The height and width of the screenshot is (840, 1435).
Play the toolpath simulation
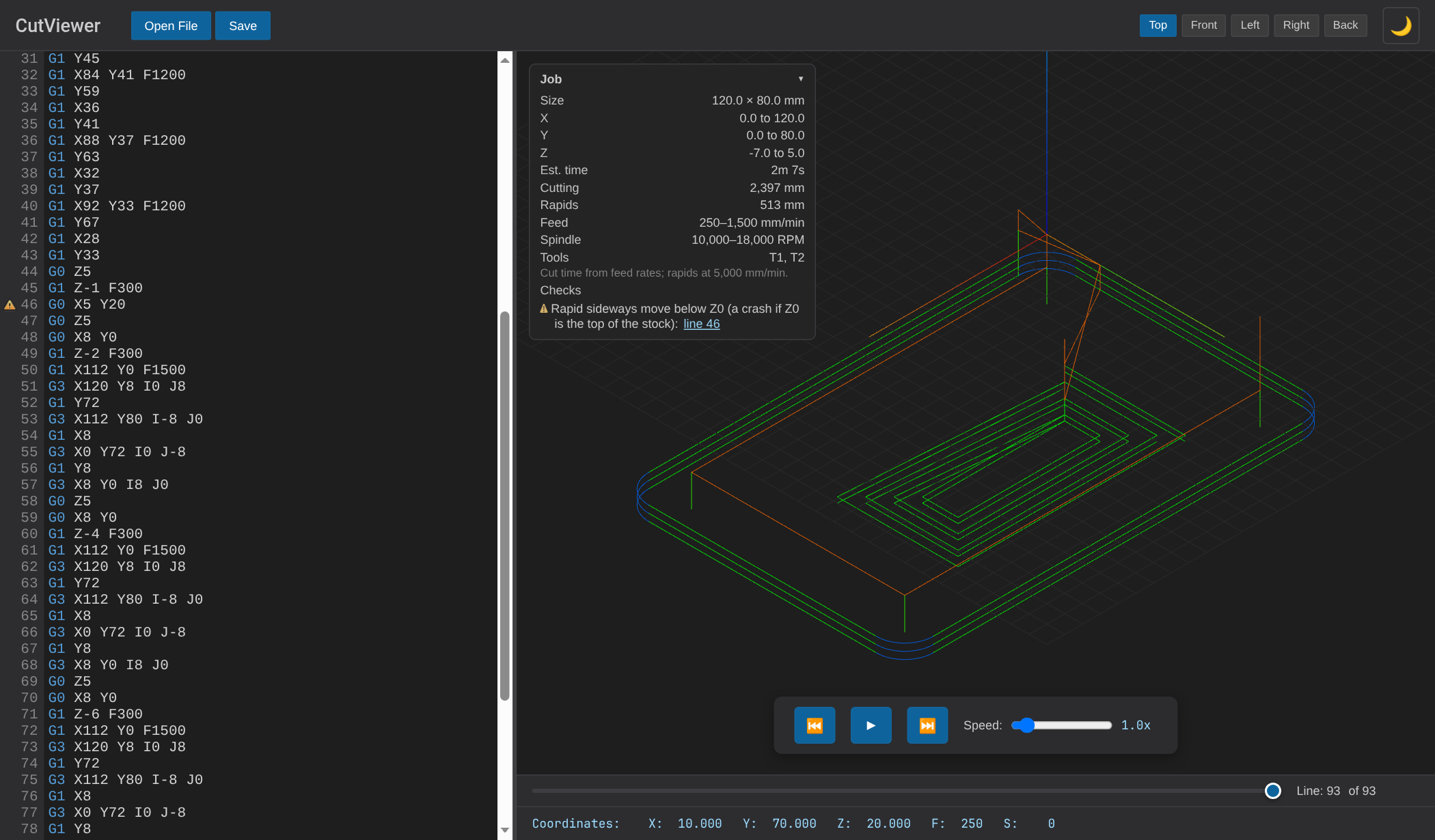pos(871,725)
